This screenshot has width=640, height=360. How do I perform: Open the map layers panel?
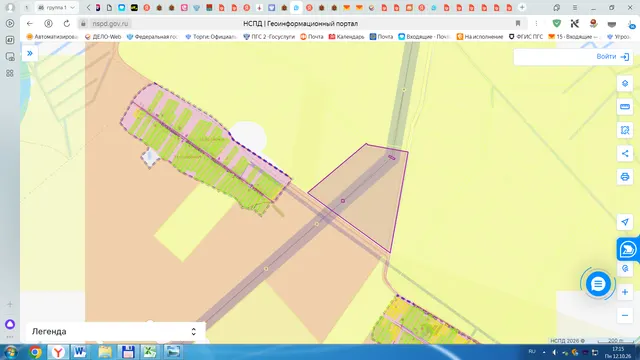pos(624,84)
